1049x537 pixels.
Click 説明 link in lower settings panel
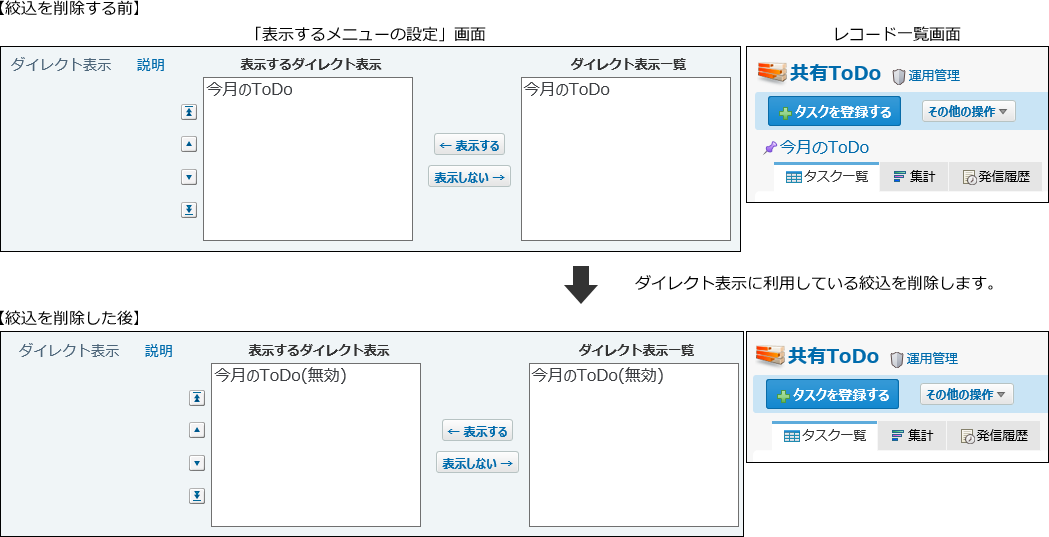tap(159, 350)
